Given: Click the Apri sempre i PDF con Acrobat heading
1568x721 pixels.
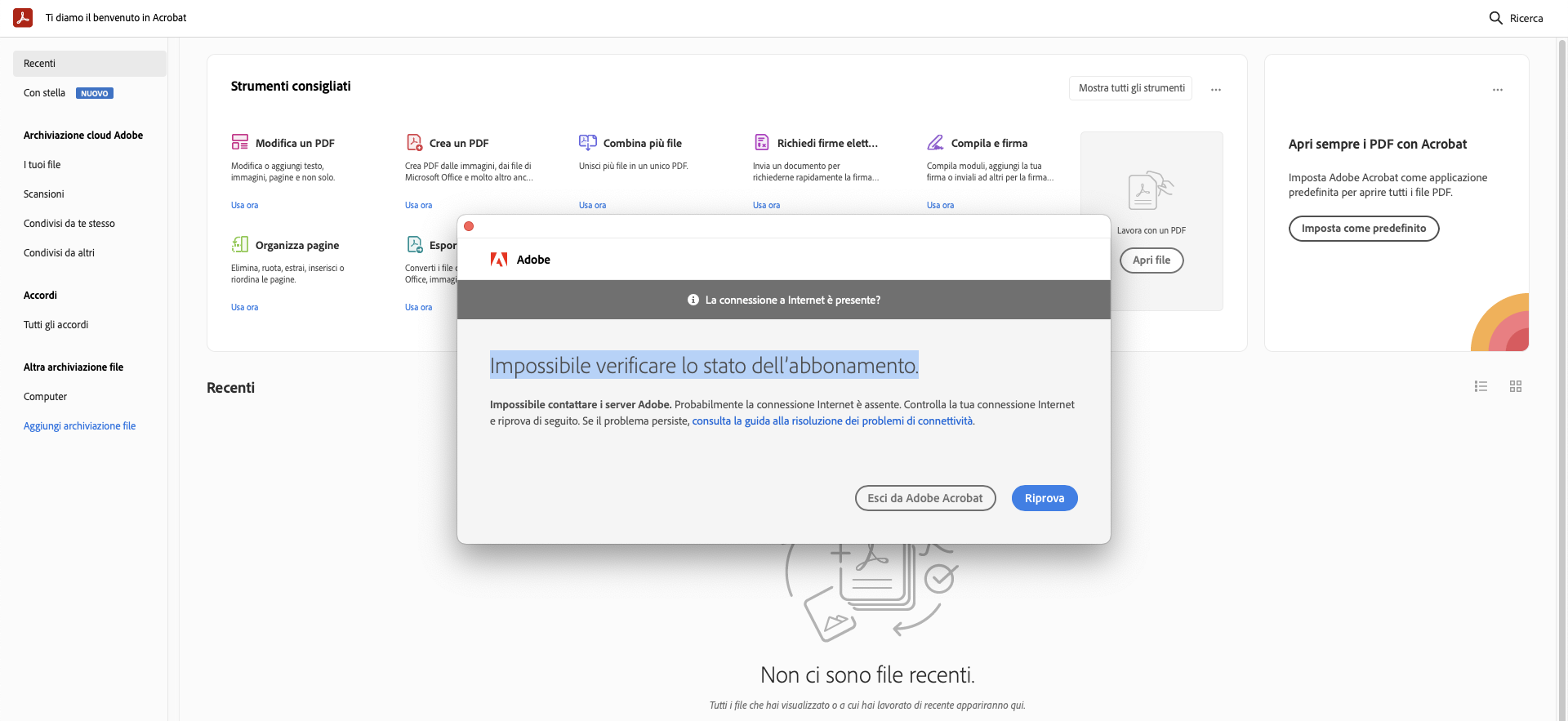Looking at the screenshot, I should pos(1378,144).
